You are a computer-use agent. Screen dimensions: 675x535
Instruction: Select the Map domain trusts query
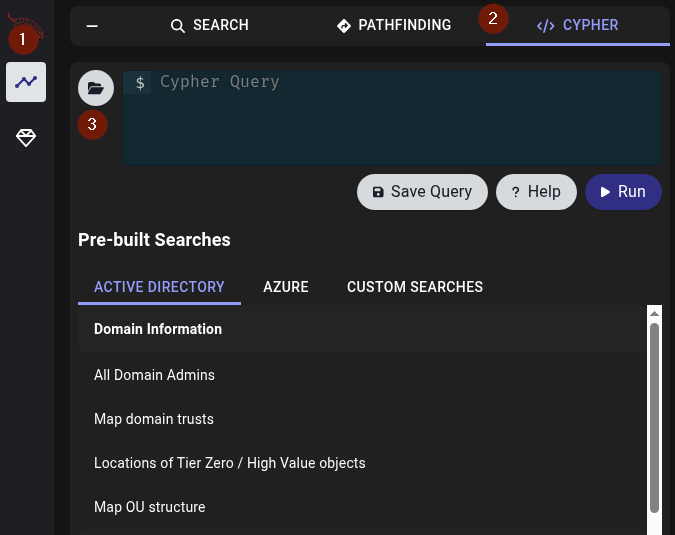pos(154,419)
